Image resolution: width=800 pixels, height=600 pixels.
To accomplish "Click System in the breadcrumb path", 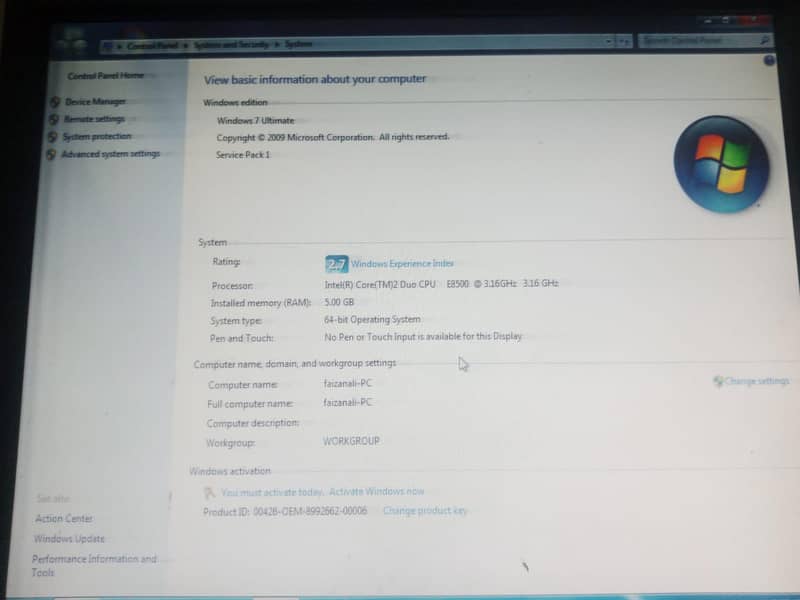I will pos(298,44).
